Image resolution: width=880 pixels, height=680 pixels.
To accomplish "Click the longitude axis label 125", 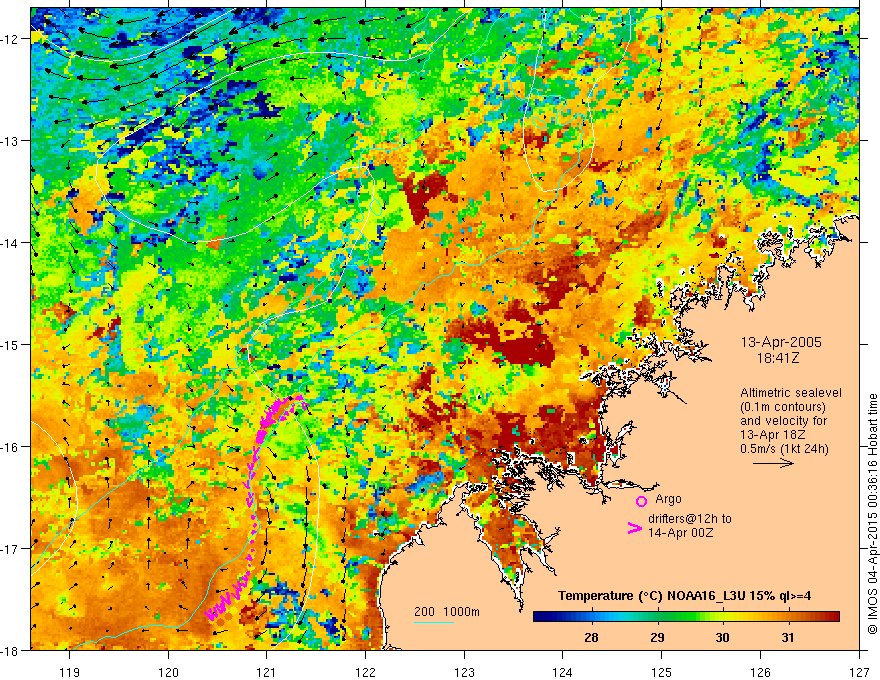I will 662,672.
